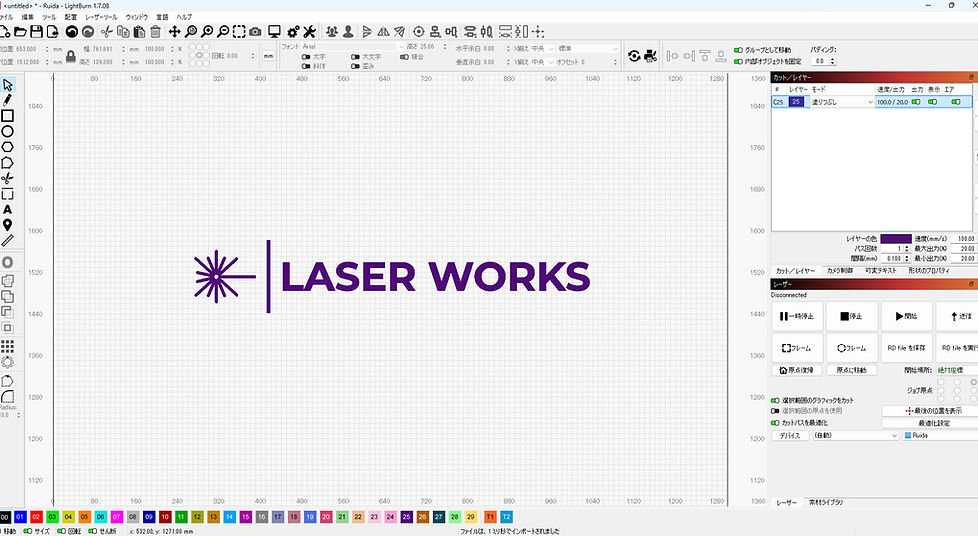Select the Polygon (hexagon) tool

coord(7,147)
